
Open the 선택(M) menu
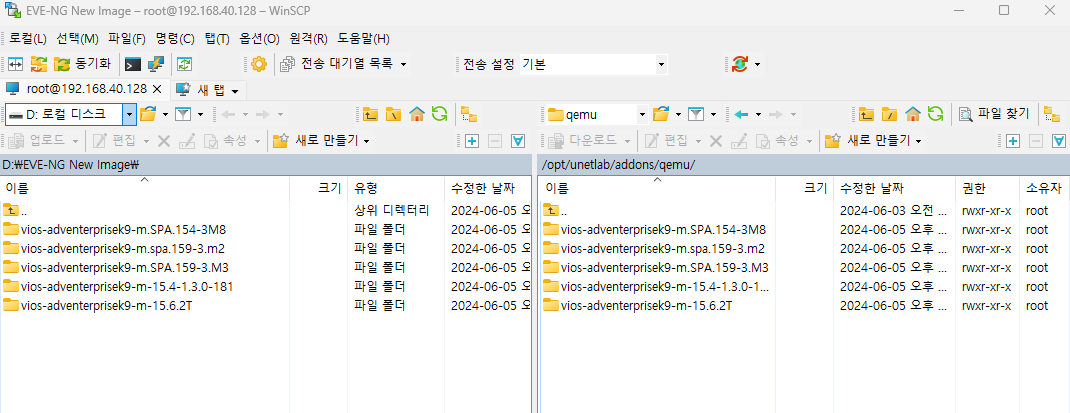coord(77,38)
